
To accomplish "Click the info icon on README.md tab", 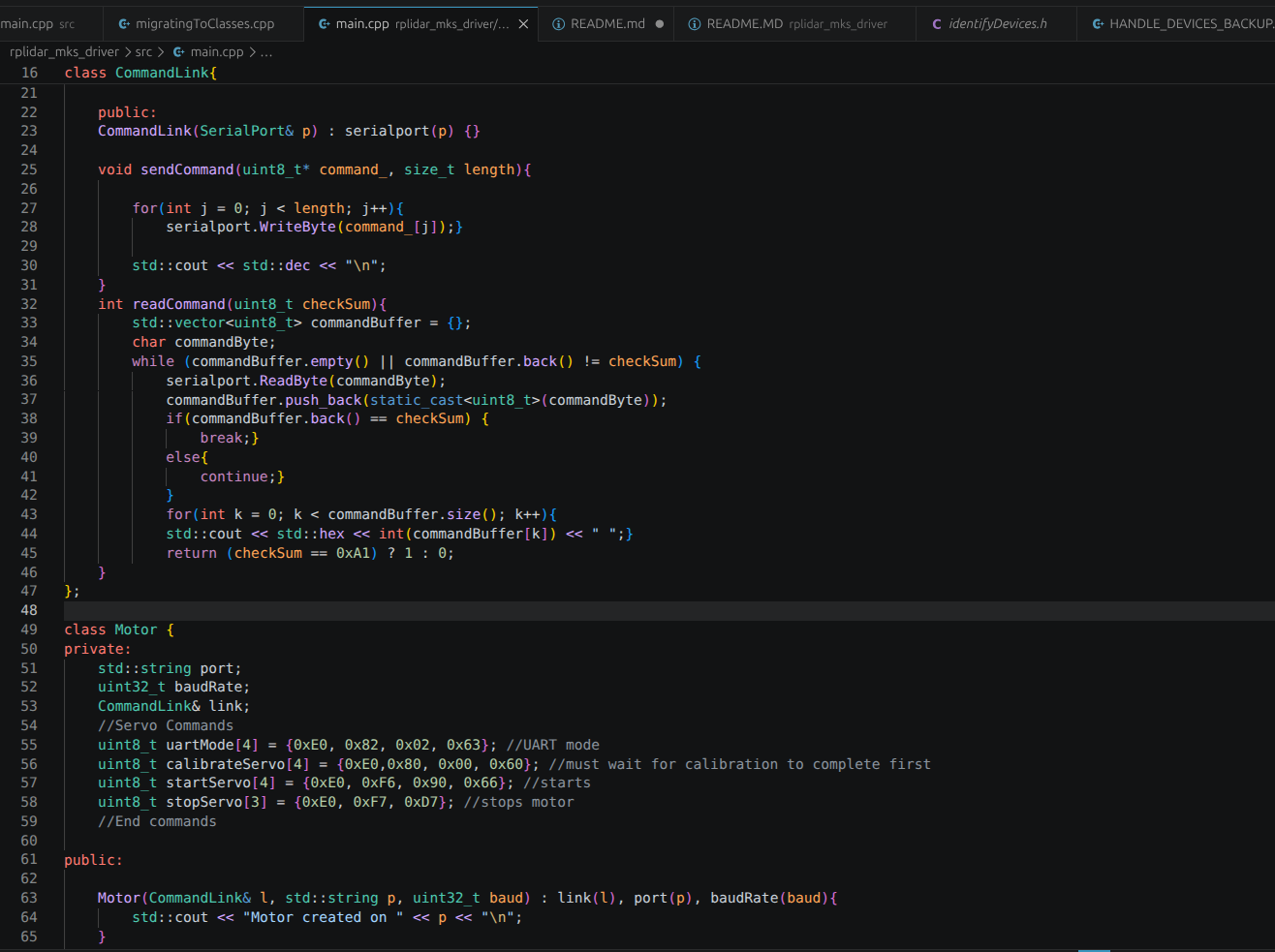I will [x=559, y=24].
